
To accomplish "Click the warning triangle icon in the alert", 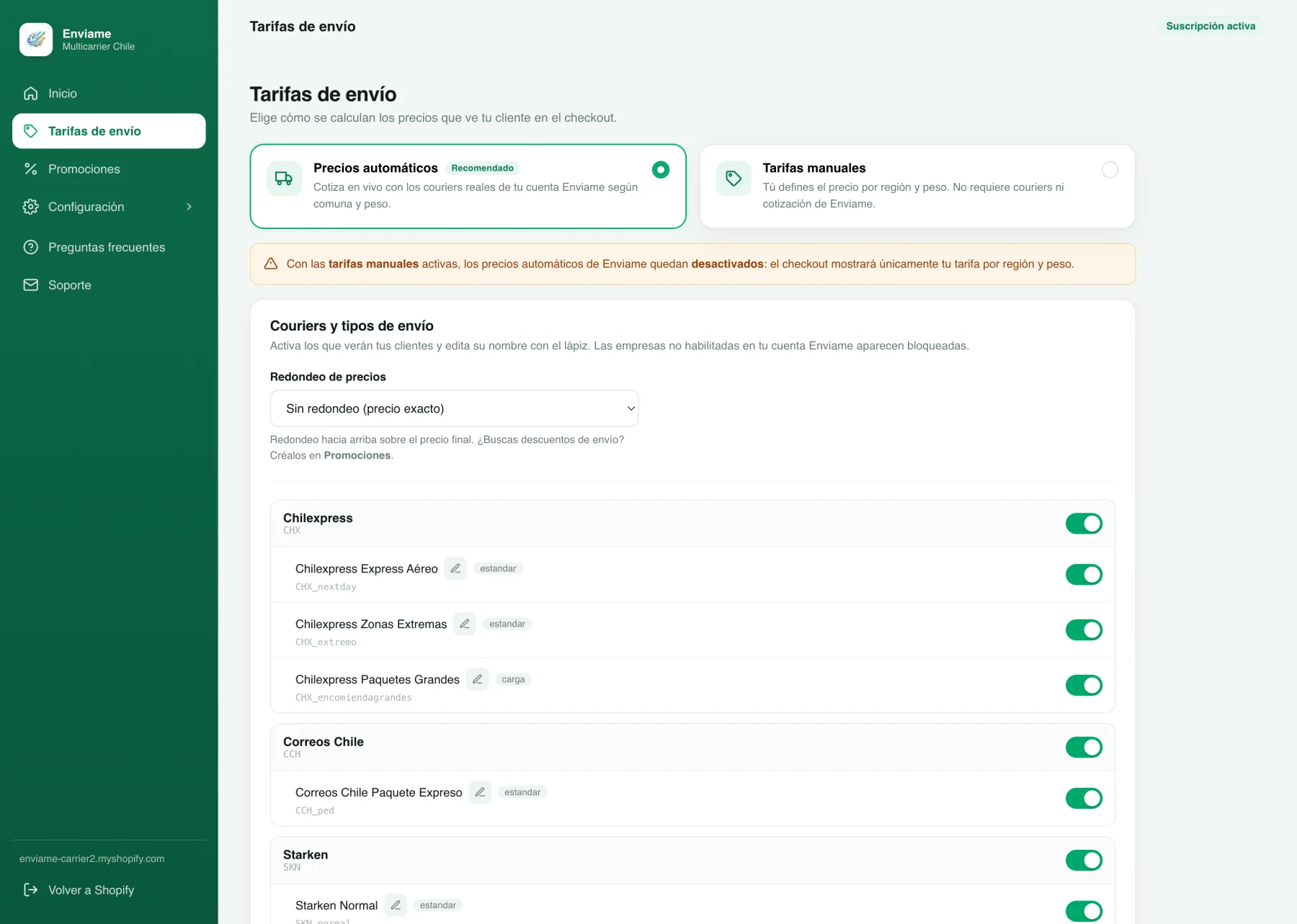I will 271,264.
